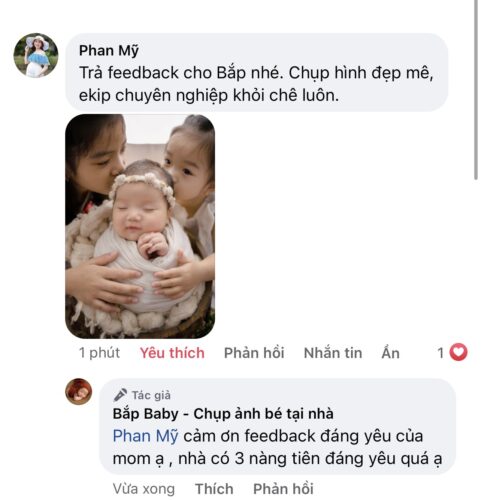
Task: Reply to Bắp Baby's comment via 'Phản hồi'
Action: [283, 489]
